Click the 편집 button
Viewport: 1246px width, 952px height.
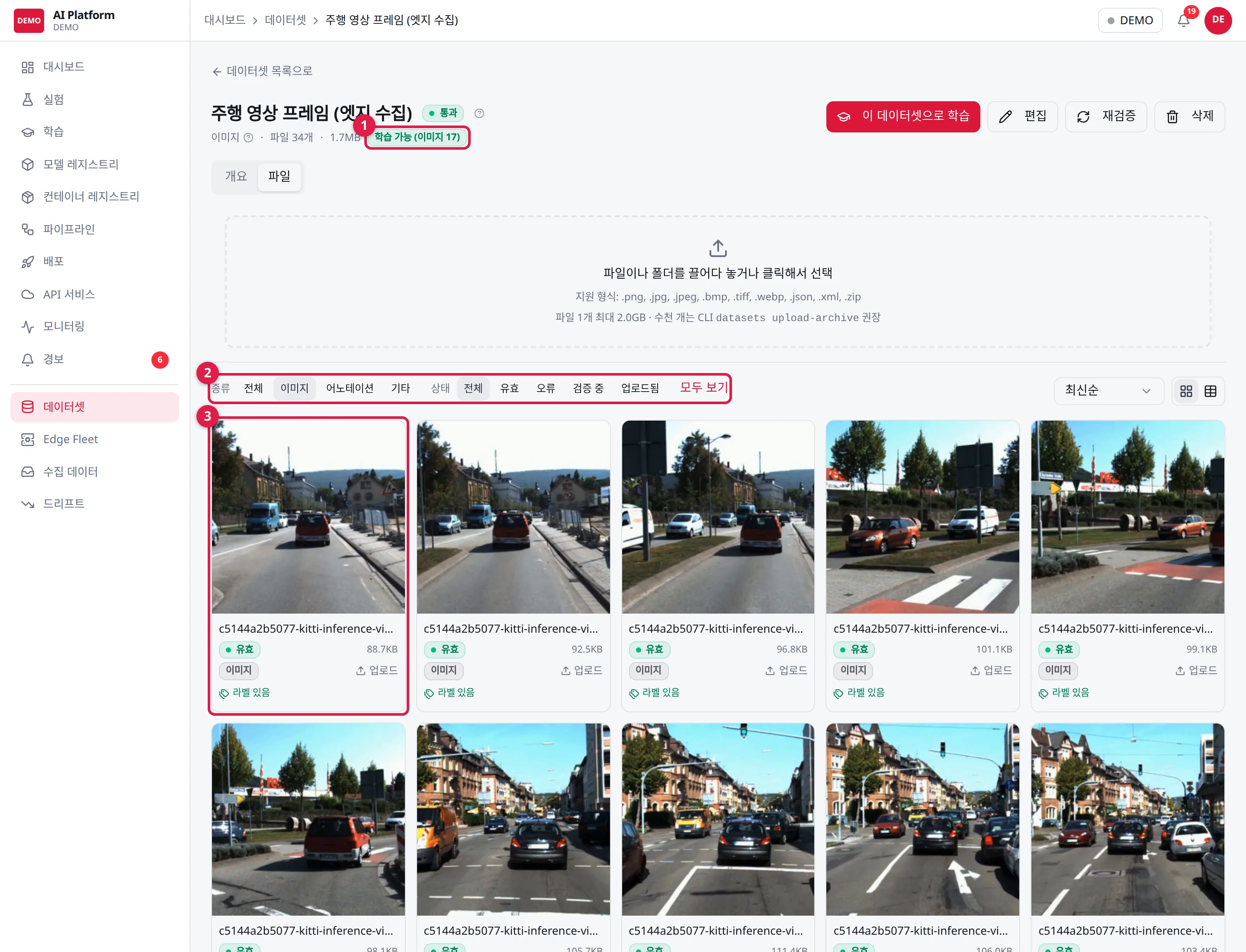click(1022, 117)
